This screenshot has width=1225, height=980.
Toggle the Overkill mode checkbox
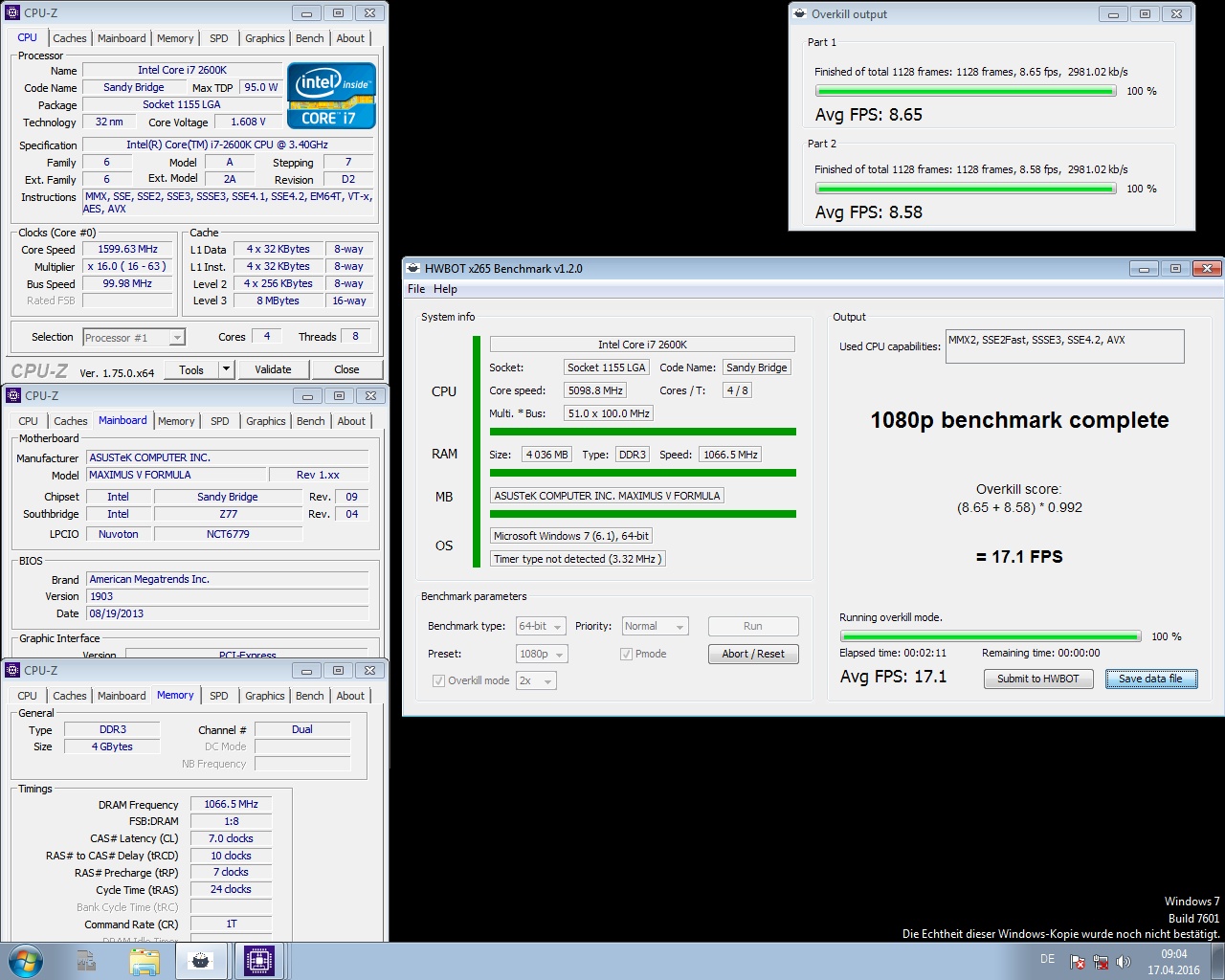(x=438, y=680)
